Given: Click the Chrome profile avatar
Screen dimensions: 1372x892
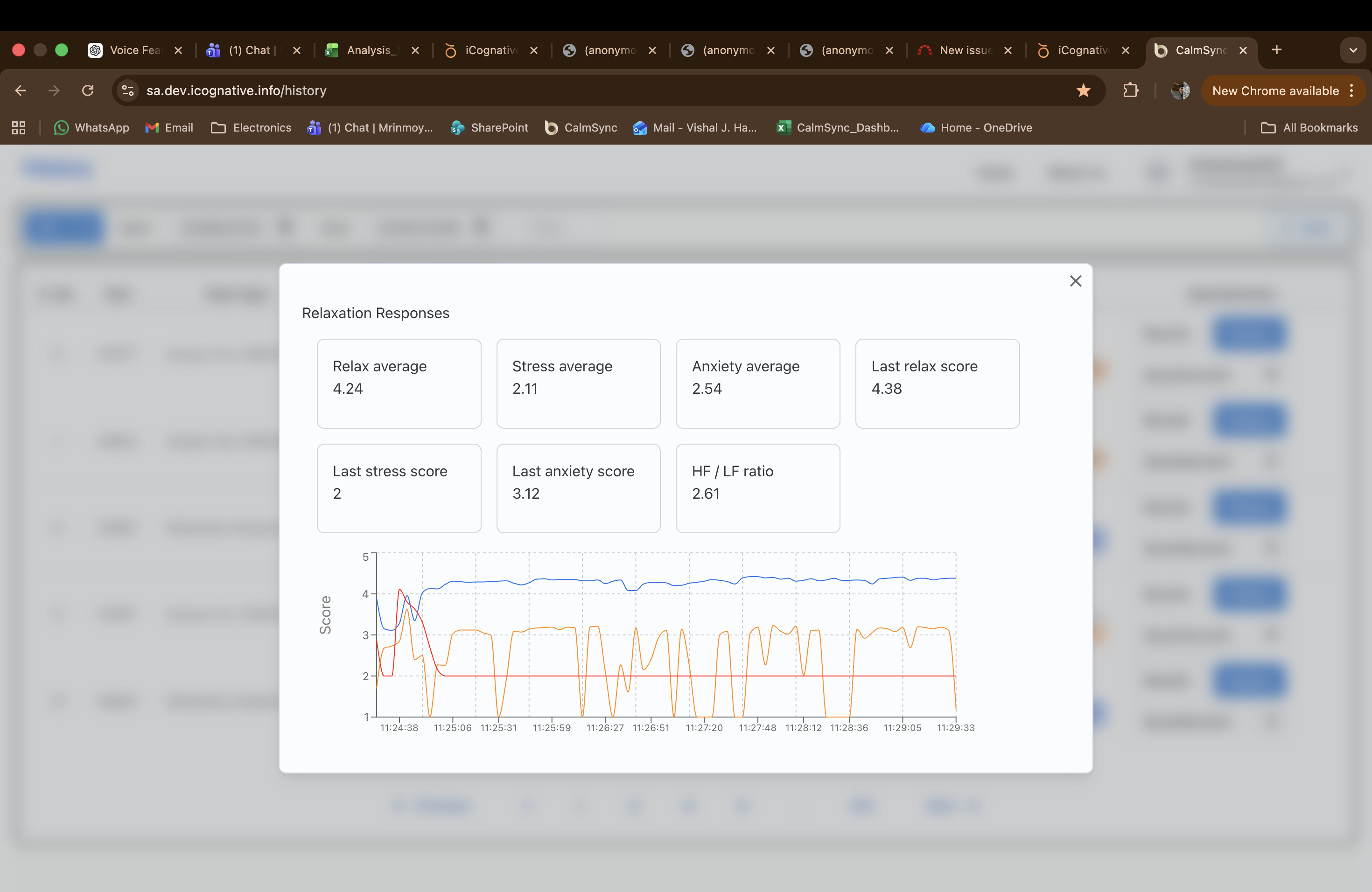Looking at the screenshot, I should 1180,91.
